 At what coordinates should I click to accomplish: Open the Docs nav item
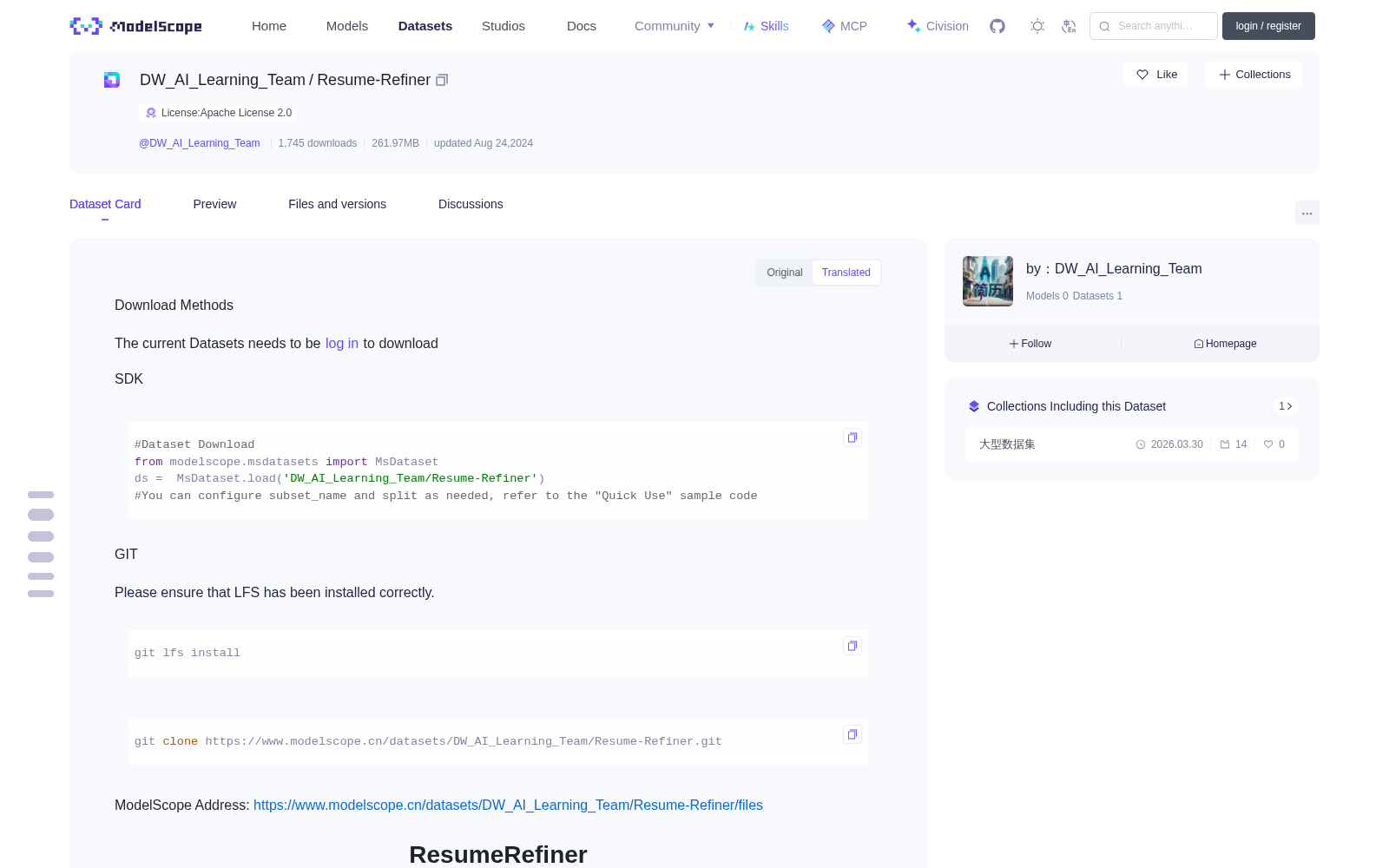(582, 26)
